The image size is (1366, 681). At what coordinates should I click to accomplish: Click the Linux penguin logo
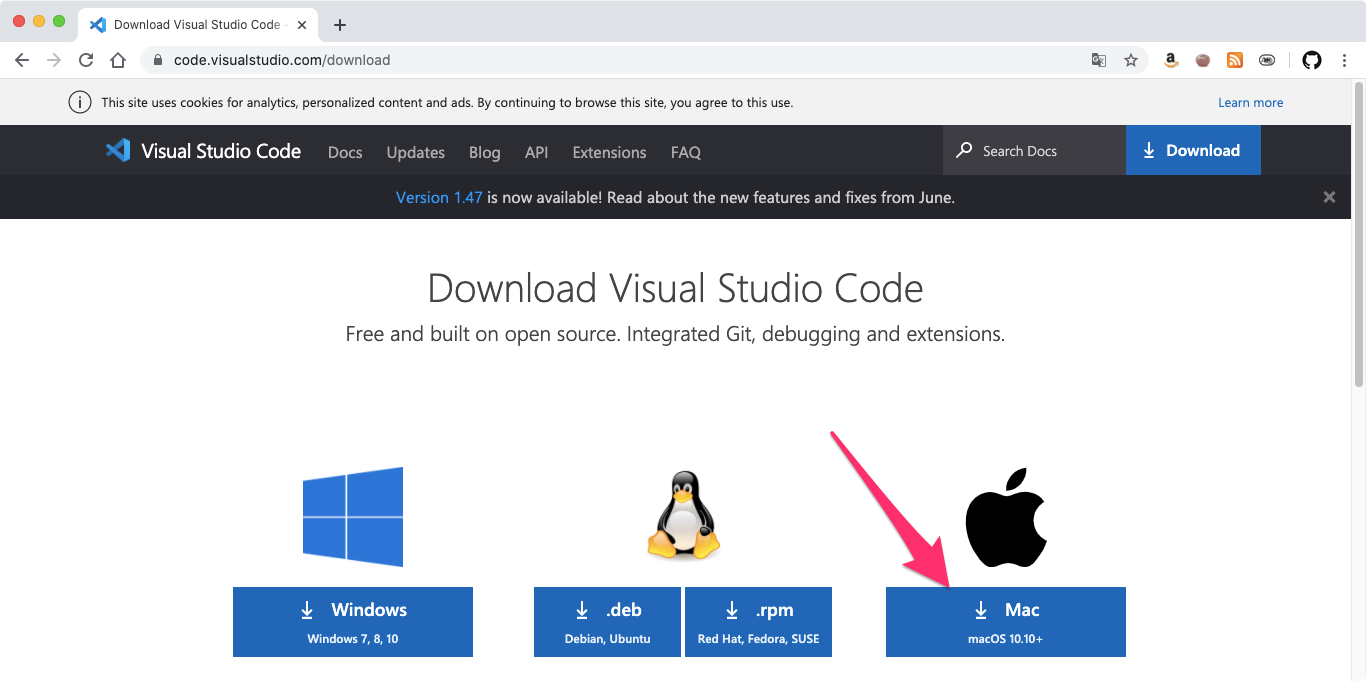[683, 516]
